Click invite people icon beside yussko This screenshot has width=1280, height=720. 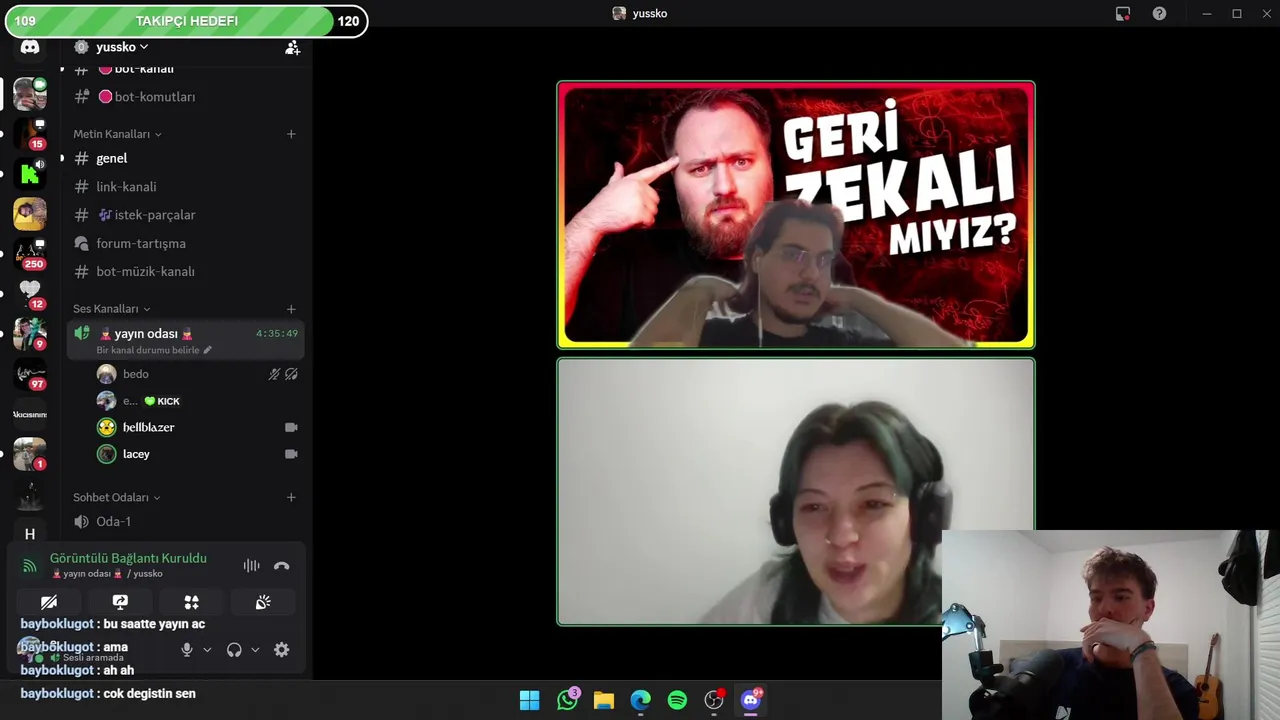tap(292, 47)
